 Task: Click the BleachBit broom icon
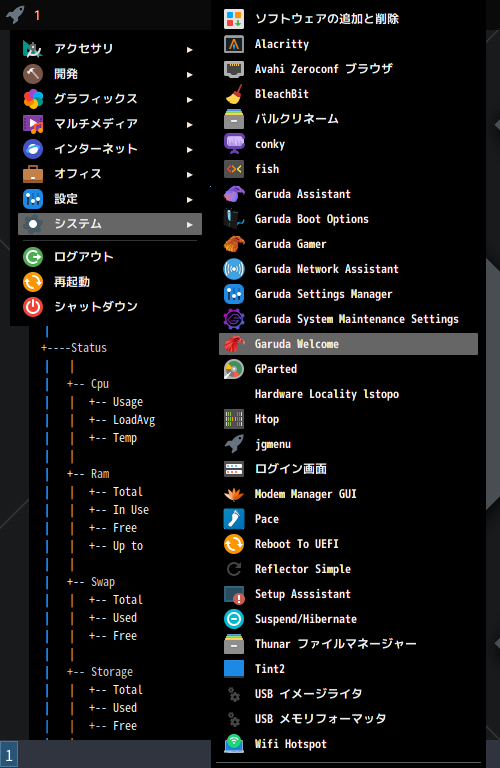pos(234,94)
